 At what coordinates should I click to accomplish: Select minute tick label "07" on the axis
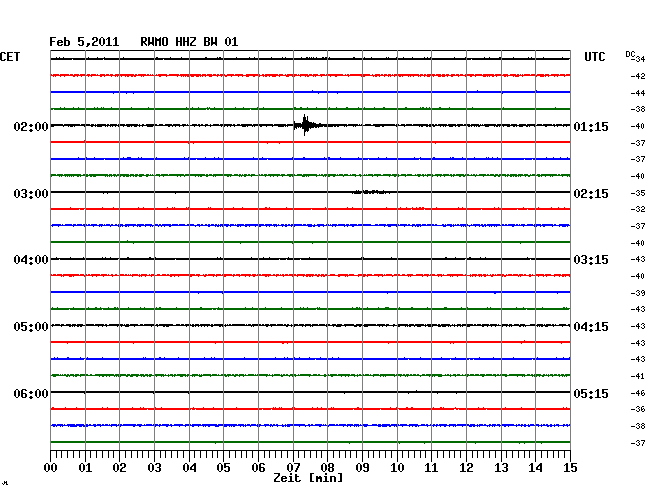293,468
